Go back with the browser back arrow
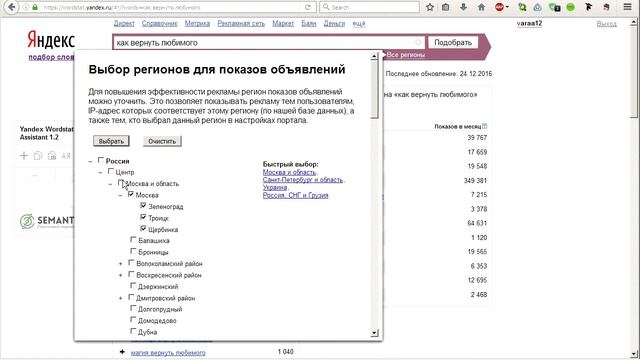Image resolution: width=640 pixels, height=360 pixels. coord(11,7)
